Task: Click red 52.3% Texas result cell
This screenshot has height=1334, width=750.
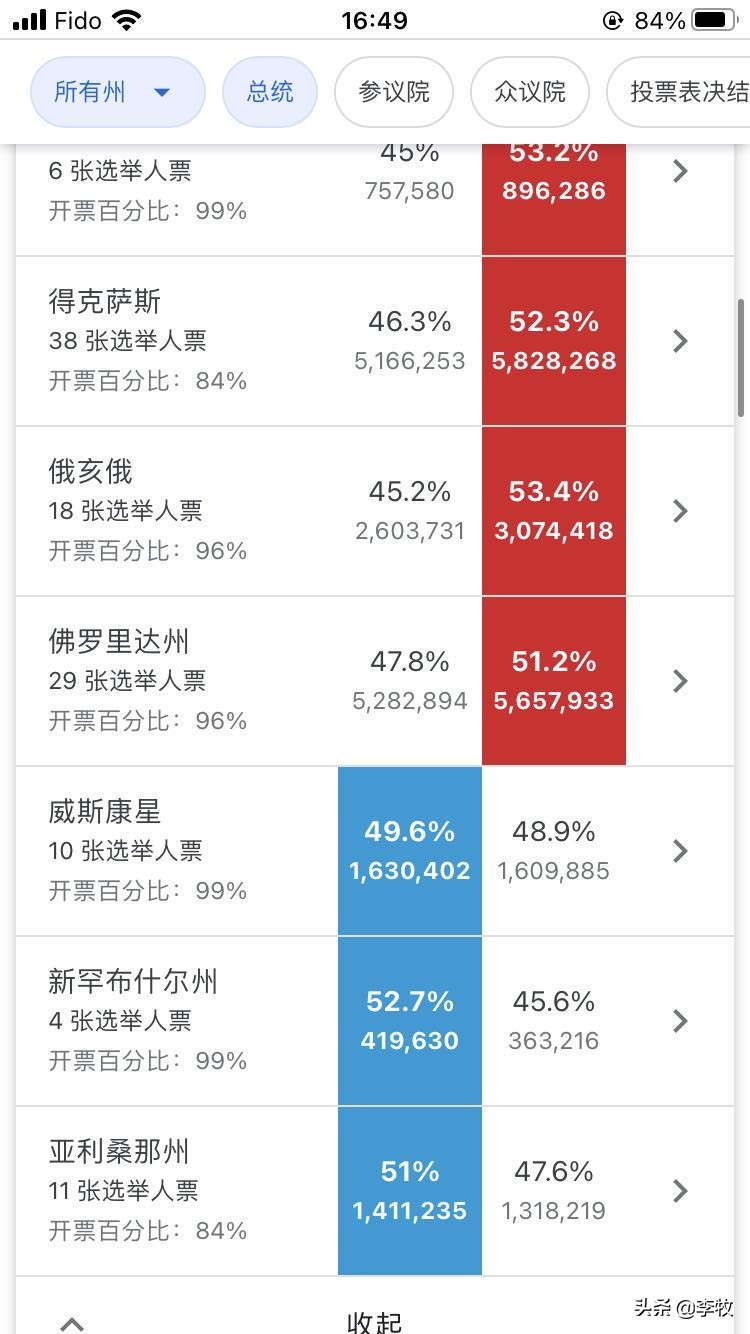Action: (554, 341)
